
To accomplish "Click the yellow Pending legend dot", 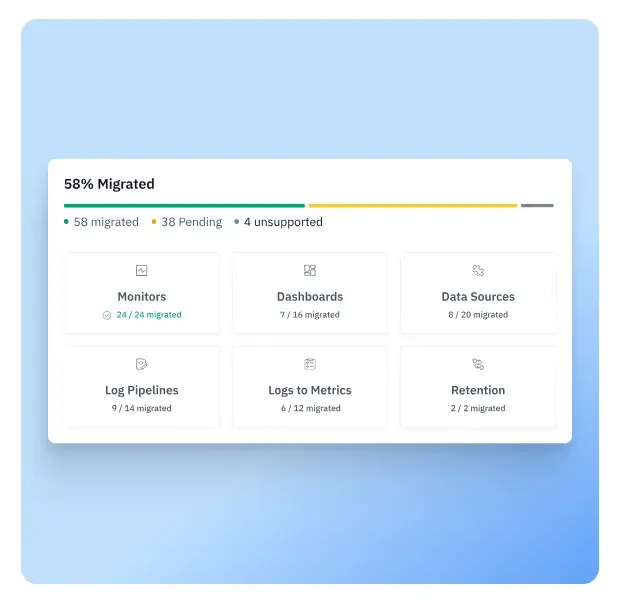I will 154,222.
